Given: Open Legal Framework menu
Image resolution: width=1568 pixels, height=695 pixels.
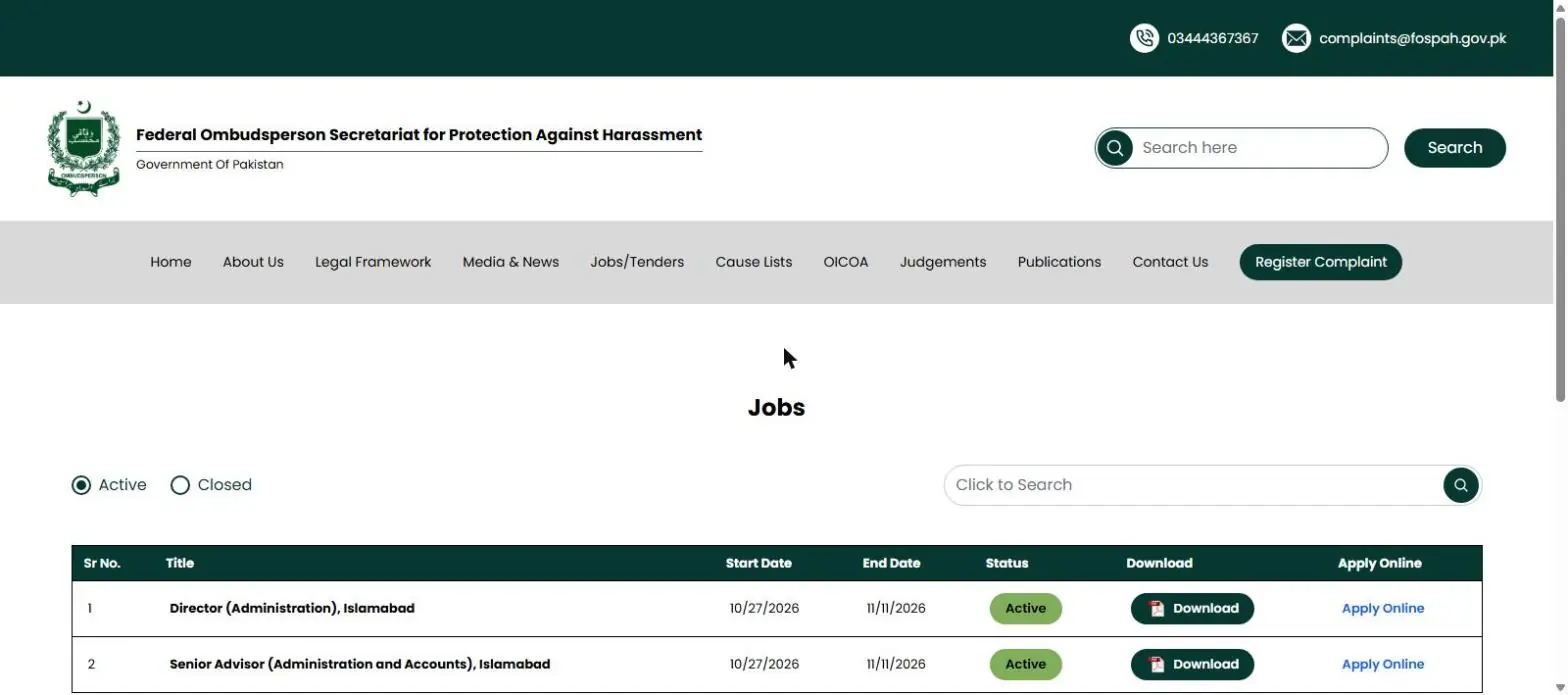Looking at the screenshot, I should [x=373, y=262].
